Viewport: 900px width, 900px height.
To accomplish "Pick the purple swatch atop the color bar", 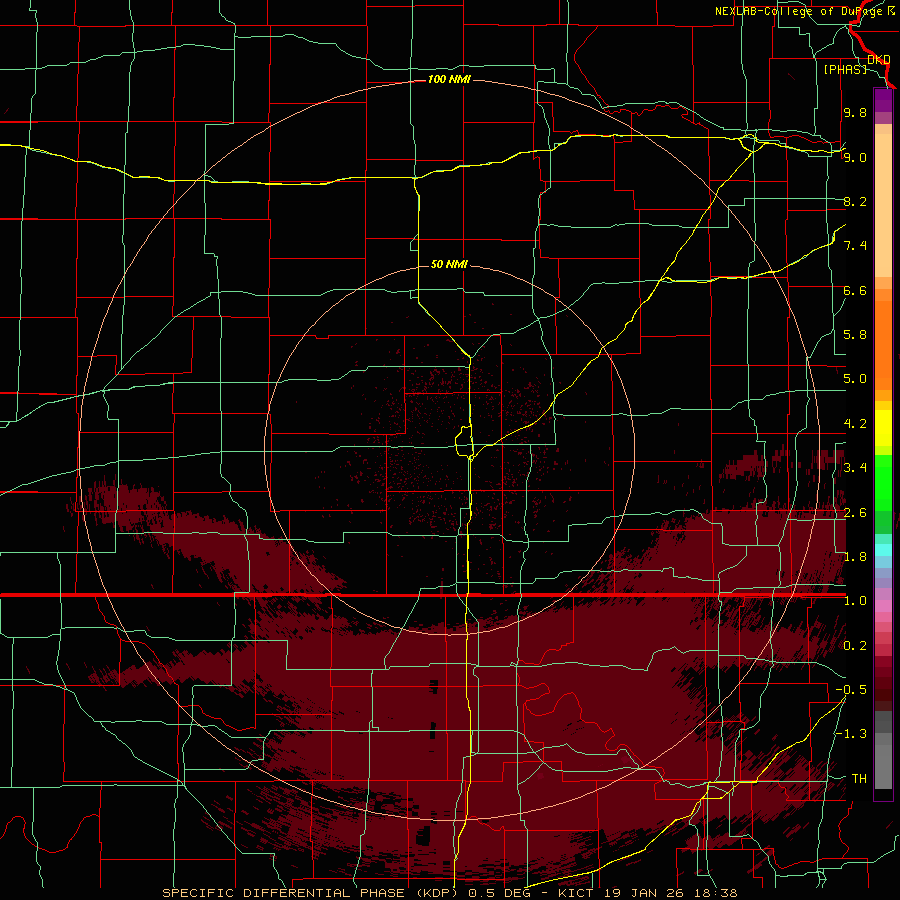I will 883,100.
